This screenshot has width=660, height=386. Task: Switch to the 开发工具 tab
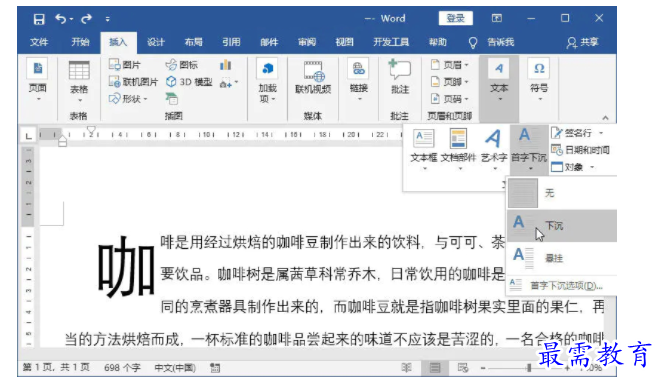click(391, 42)
